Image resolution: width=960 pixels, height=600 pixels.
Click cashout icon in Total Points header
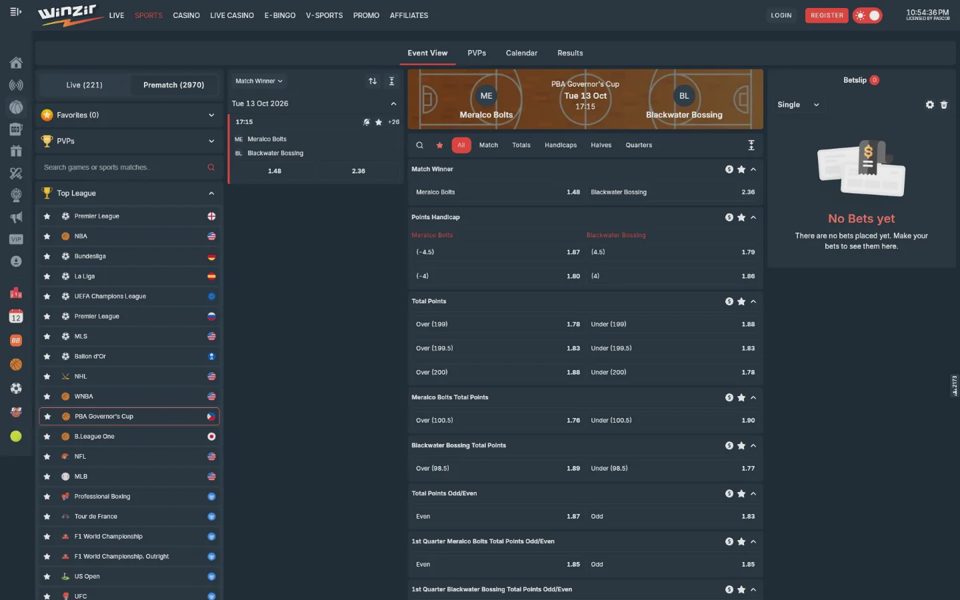pyautogui.click(x=729, y=301)
